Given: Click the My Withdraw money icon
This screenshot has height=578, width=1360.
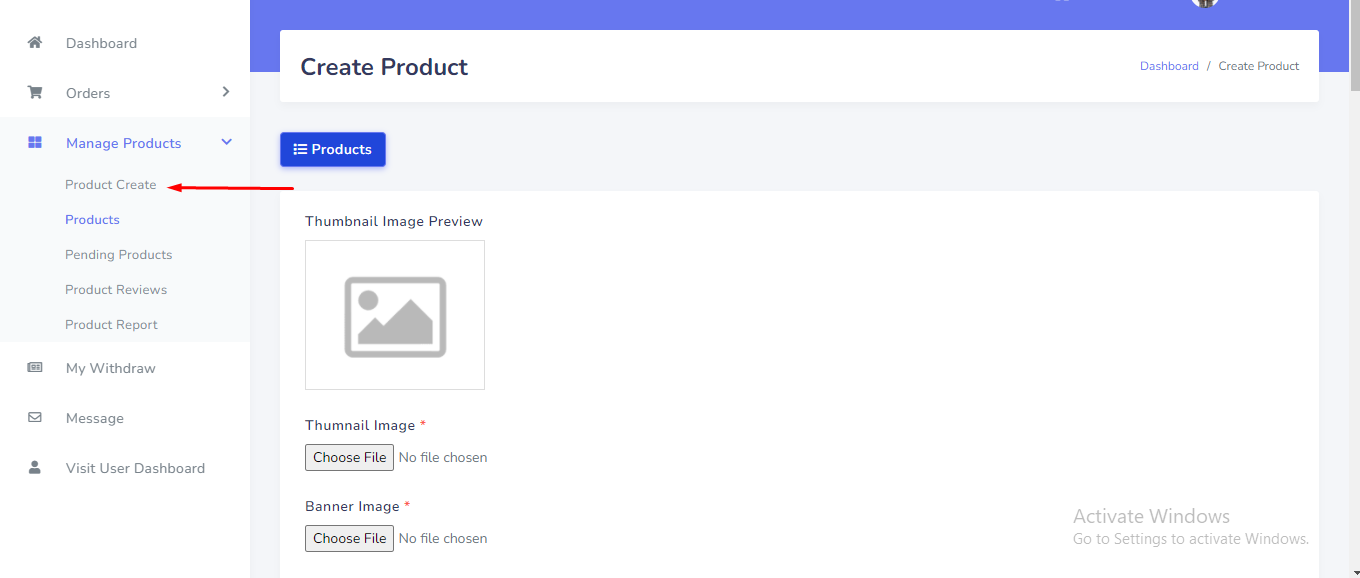Looking at the screenshot, I should [x=35, y=368].
